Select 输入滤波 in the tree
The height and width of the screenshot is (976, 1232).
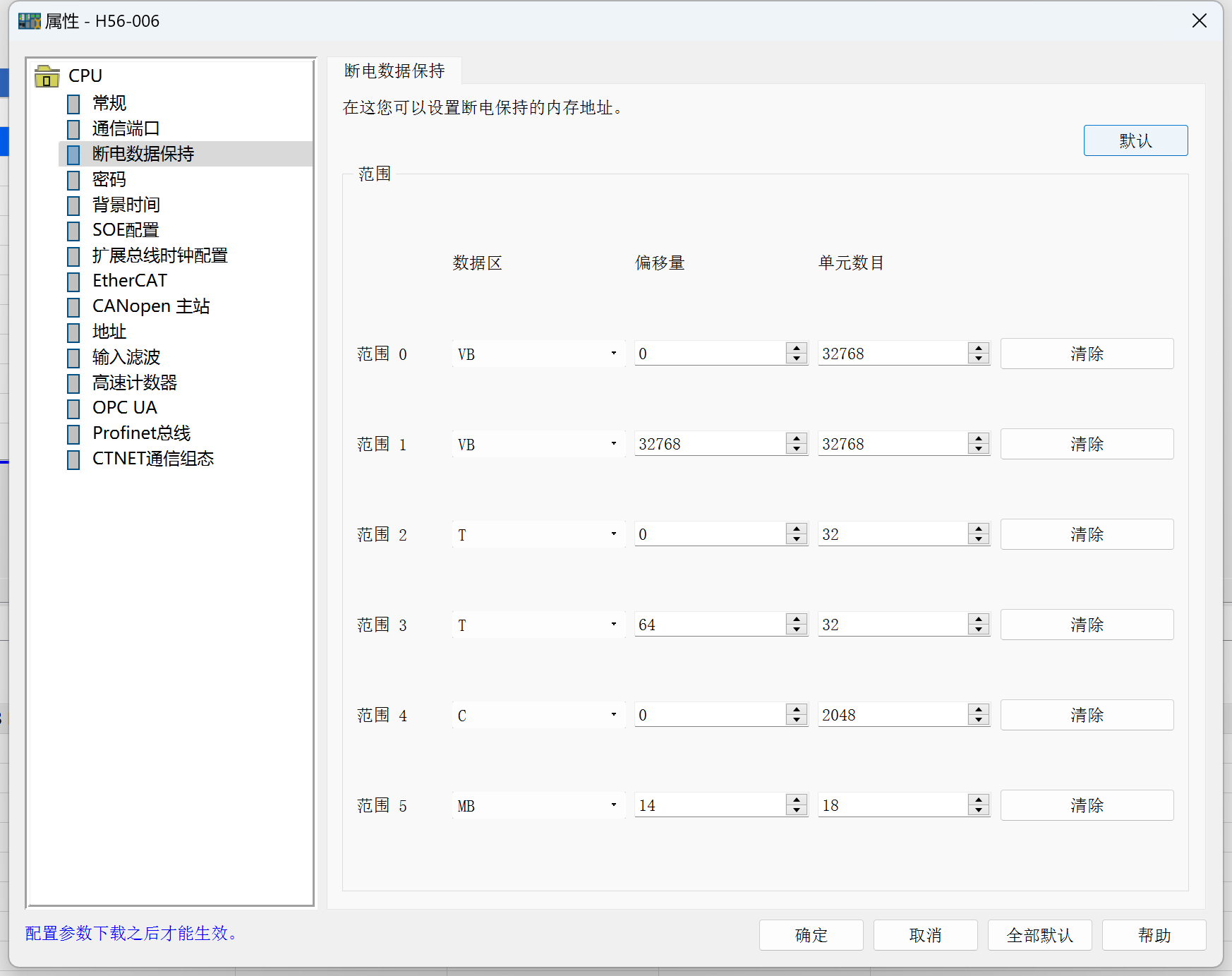coord(126,357)
